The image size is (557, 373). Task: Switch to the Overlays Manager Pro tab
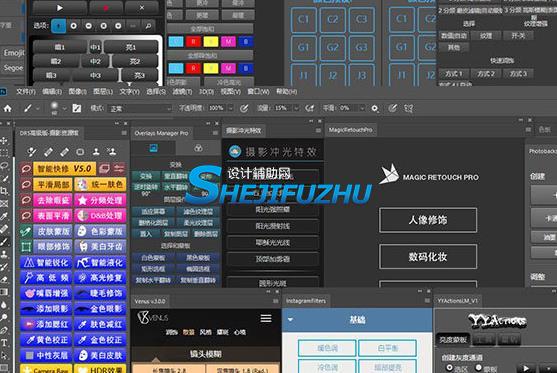(161, 133)
